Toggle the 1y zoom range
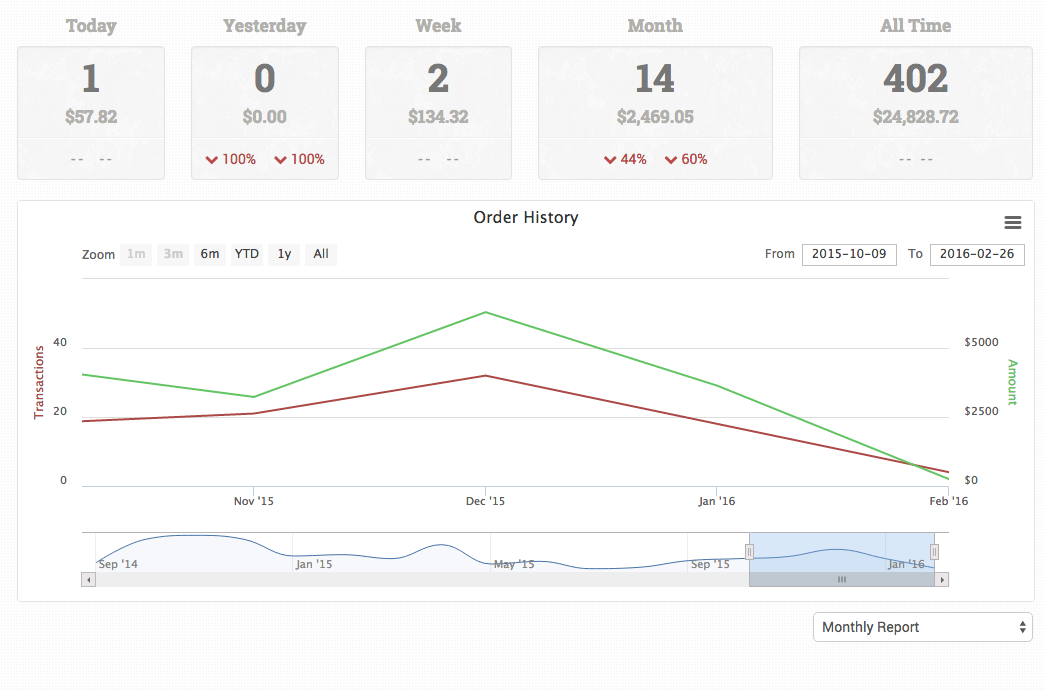The image size is (1045, 690). (283, 254)
